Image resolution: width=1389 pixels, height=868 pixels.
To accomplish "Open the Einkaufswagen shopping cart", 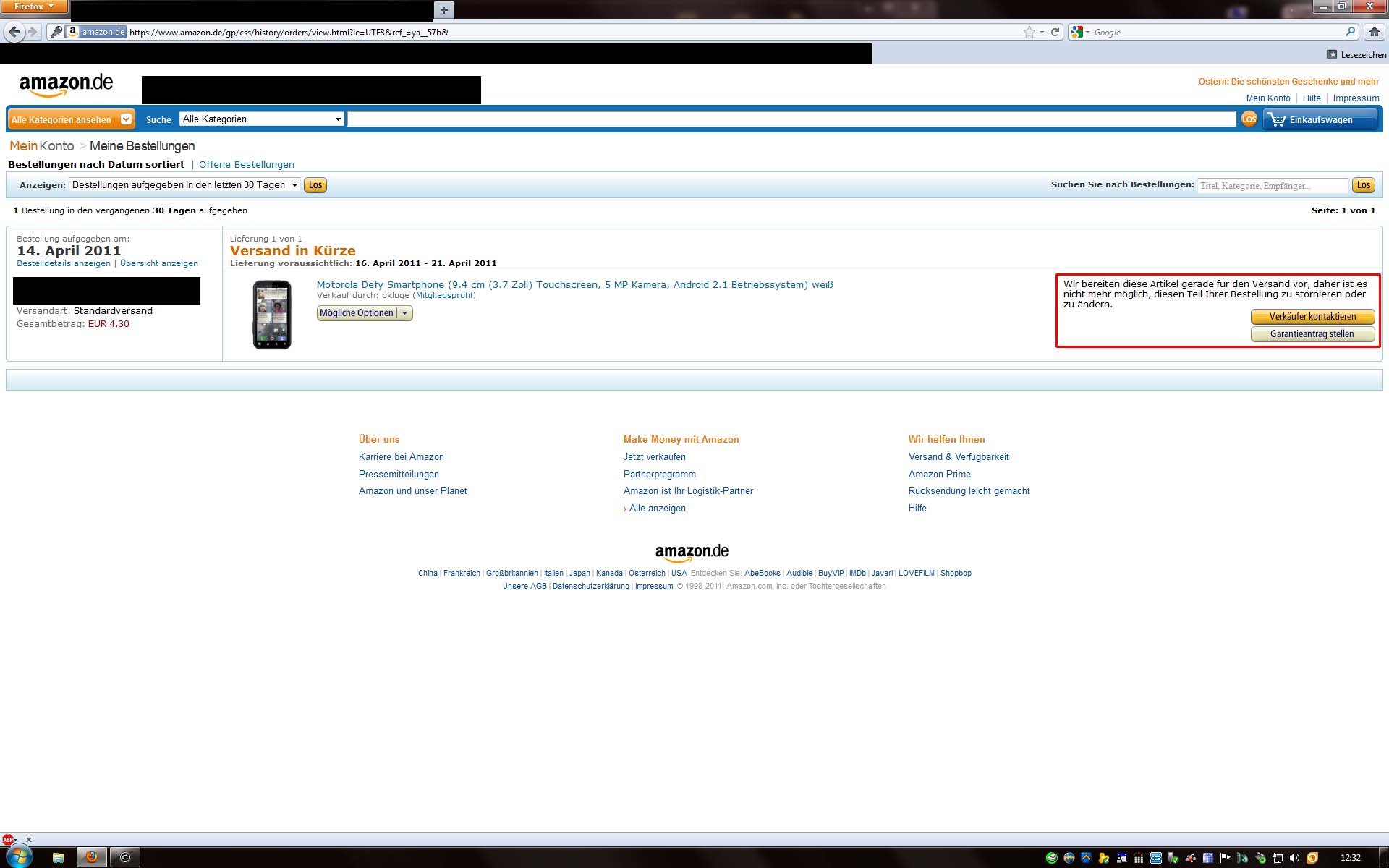I will [1320, 119].
